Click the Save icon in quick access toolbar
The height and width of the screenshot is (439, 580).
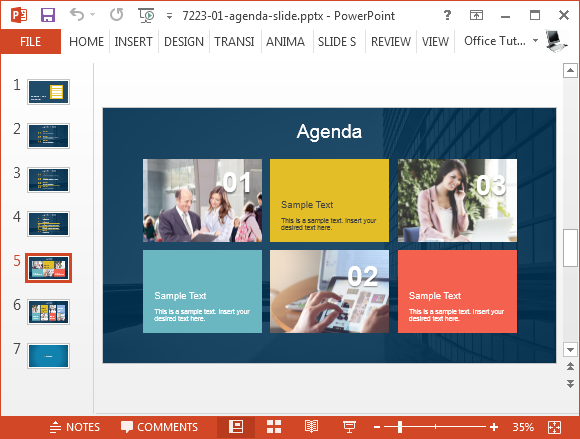(x=48, y=15)
